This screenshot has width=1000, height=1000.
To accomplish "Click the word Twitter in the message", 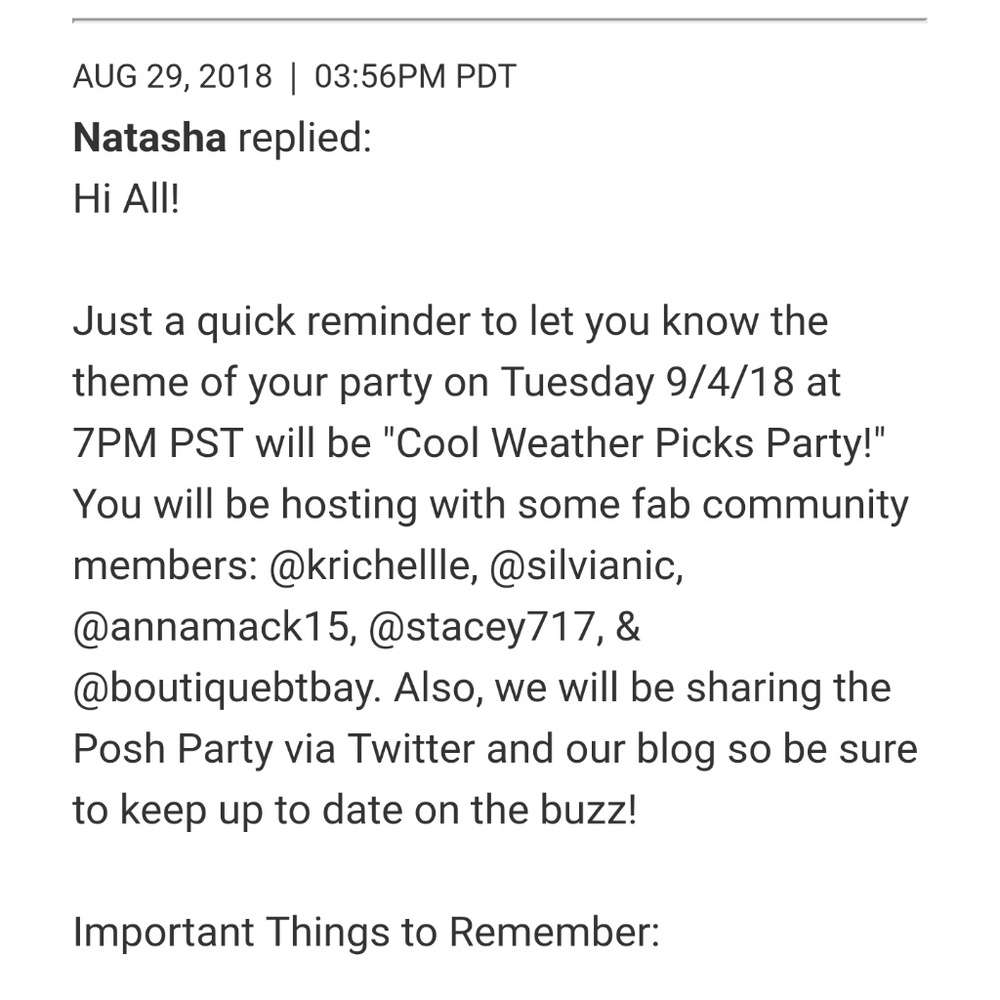I will point(411,749).
